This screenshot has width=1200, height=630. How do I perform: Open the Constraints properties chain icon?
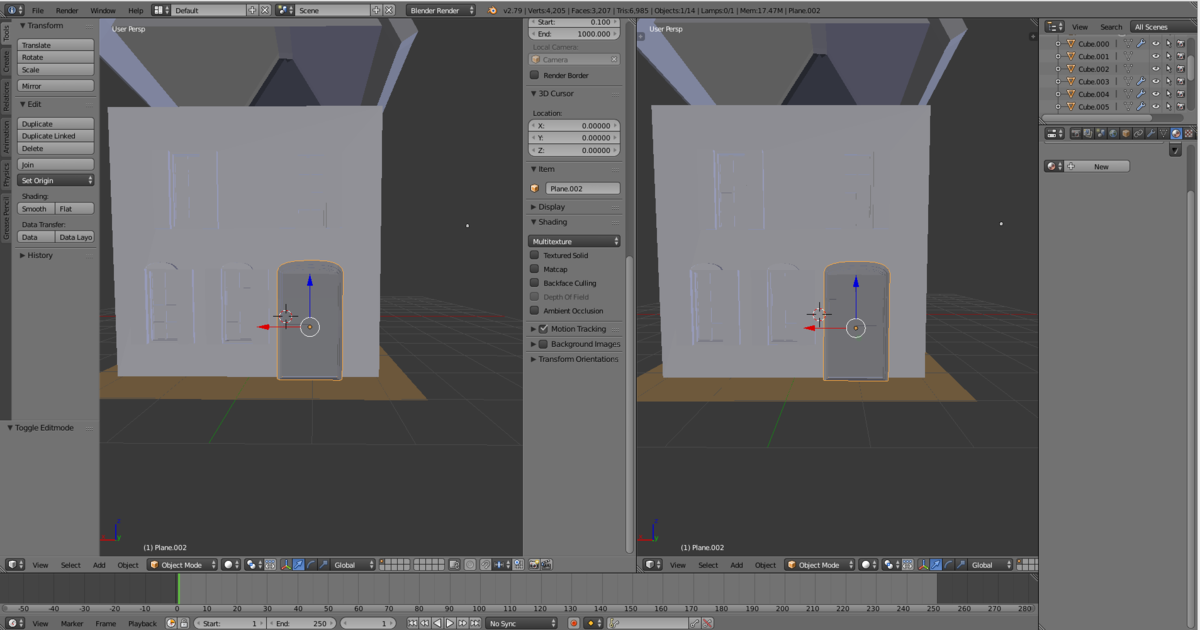click(x=1139, y=133)
